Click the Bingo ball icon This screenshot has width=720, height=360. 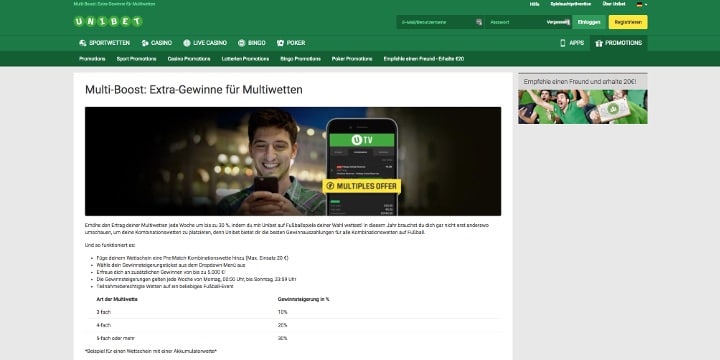242,43
